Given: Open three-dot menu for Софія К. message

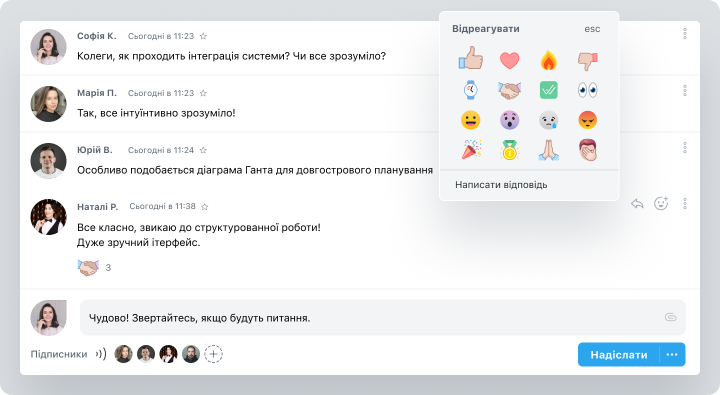Looking at the screenshot, I should tap(685, 34).
